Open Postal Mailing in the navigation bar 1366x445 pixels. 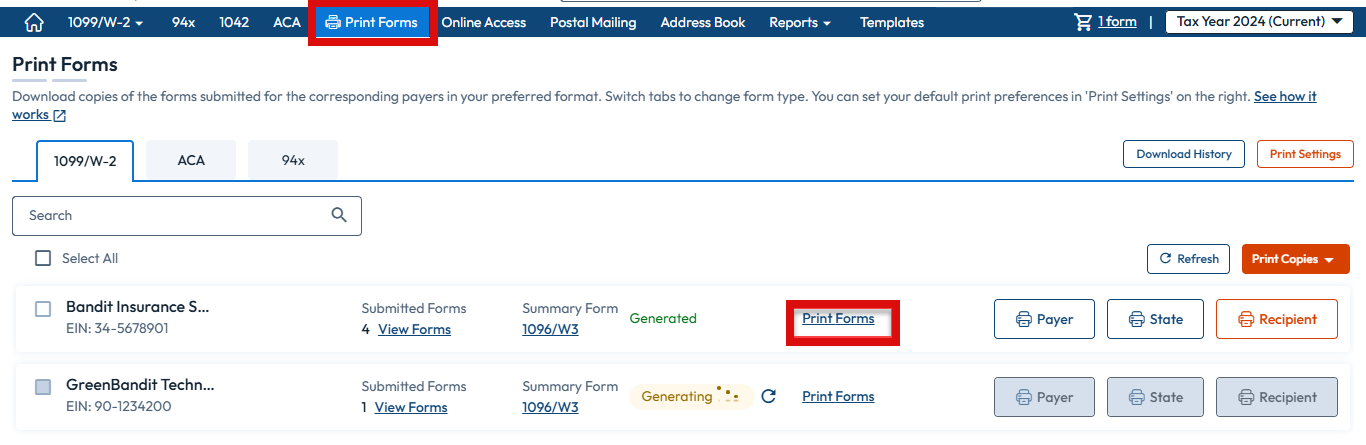[x=593, y=22]
